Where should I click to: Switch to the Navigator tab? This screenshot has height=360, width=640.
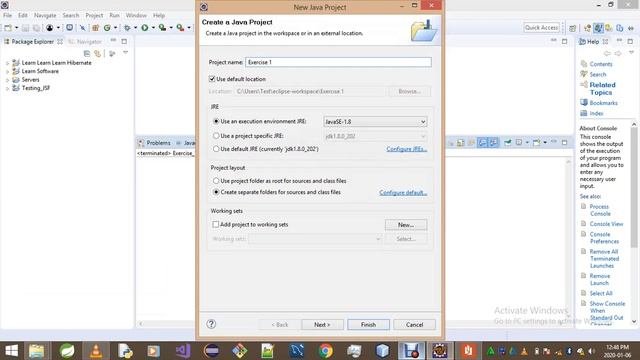pyautogui.click(x=85, y=42)
